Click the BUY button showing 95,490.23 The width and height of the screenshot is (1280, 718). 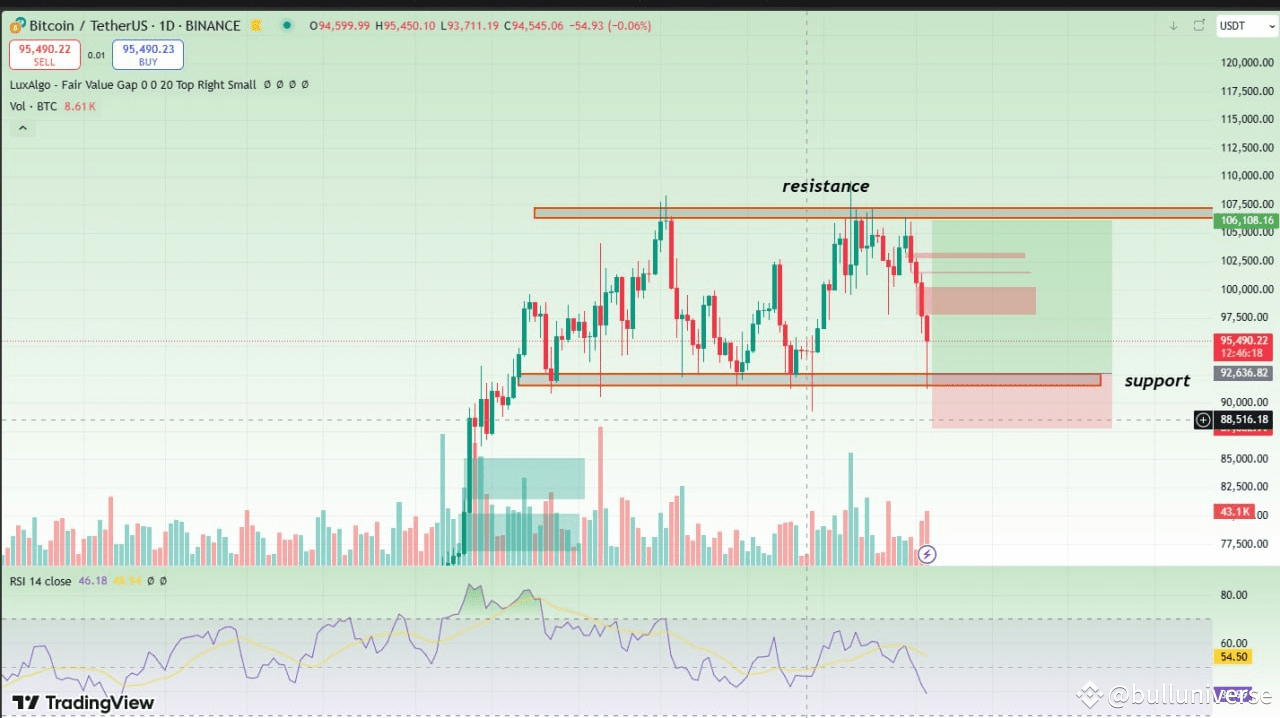click(147, 54)
